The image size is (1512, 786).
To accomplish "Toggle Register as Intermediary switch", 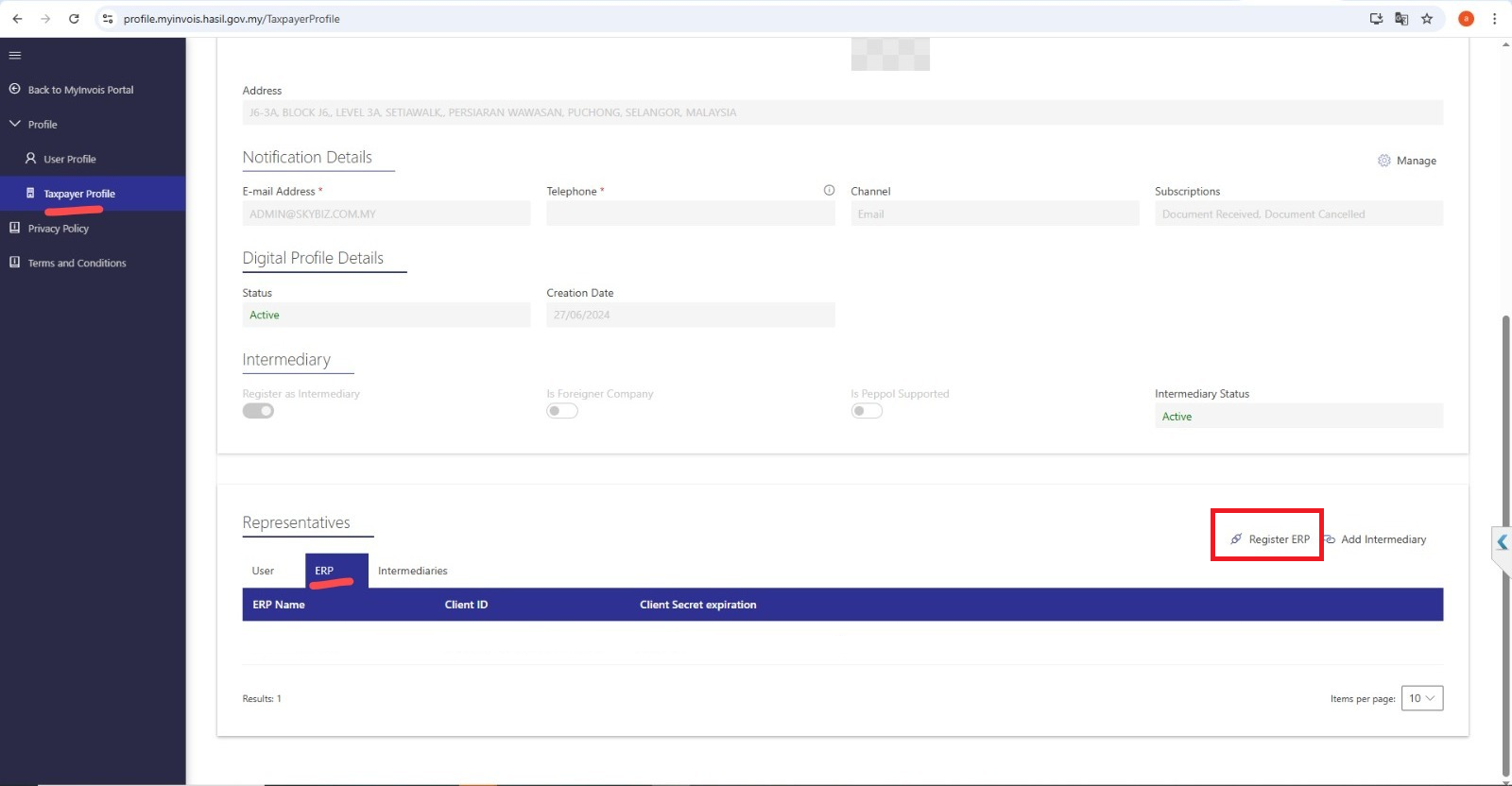I will [258, 411].
